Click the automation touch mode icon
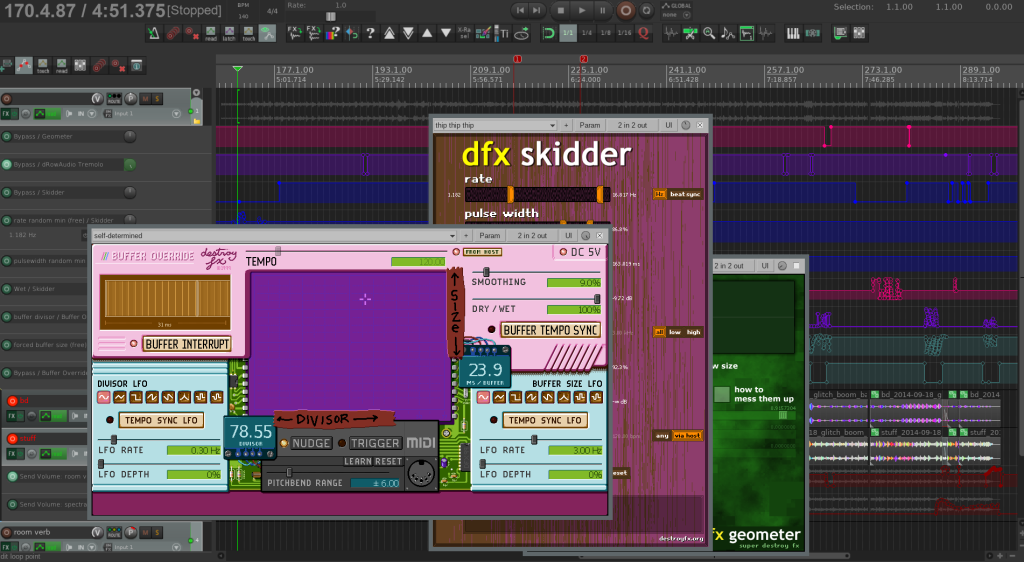 coord(248,33)
